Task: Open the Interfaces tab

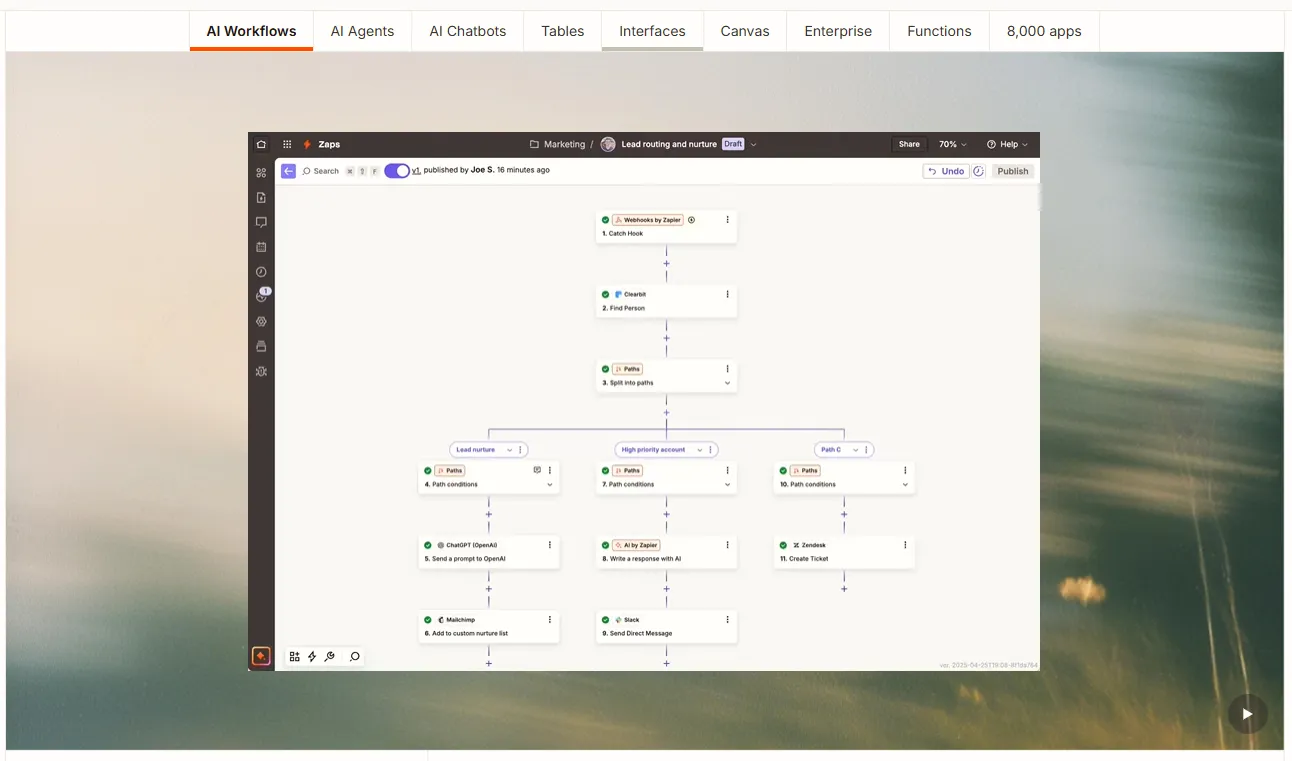Action: click(652, 31)
